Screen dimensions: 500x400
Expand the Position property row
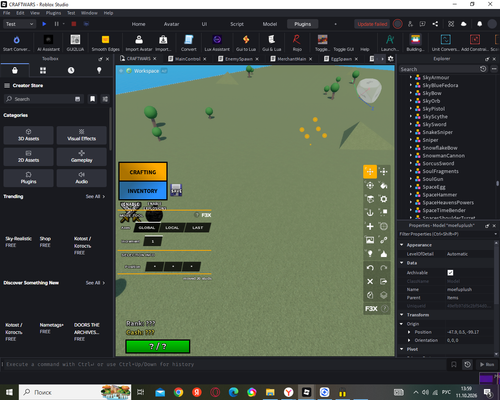click(x=409, y=332)
